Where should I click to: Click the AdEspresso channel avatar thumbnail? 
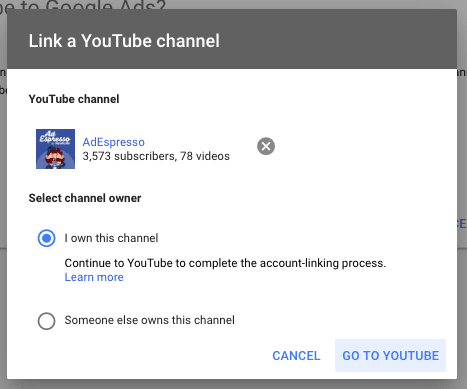pos(55,149)
